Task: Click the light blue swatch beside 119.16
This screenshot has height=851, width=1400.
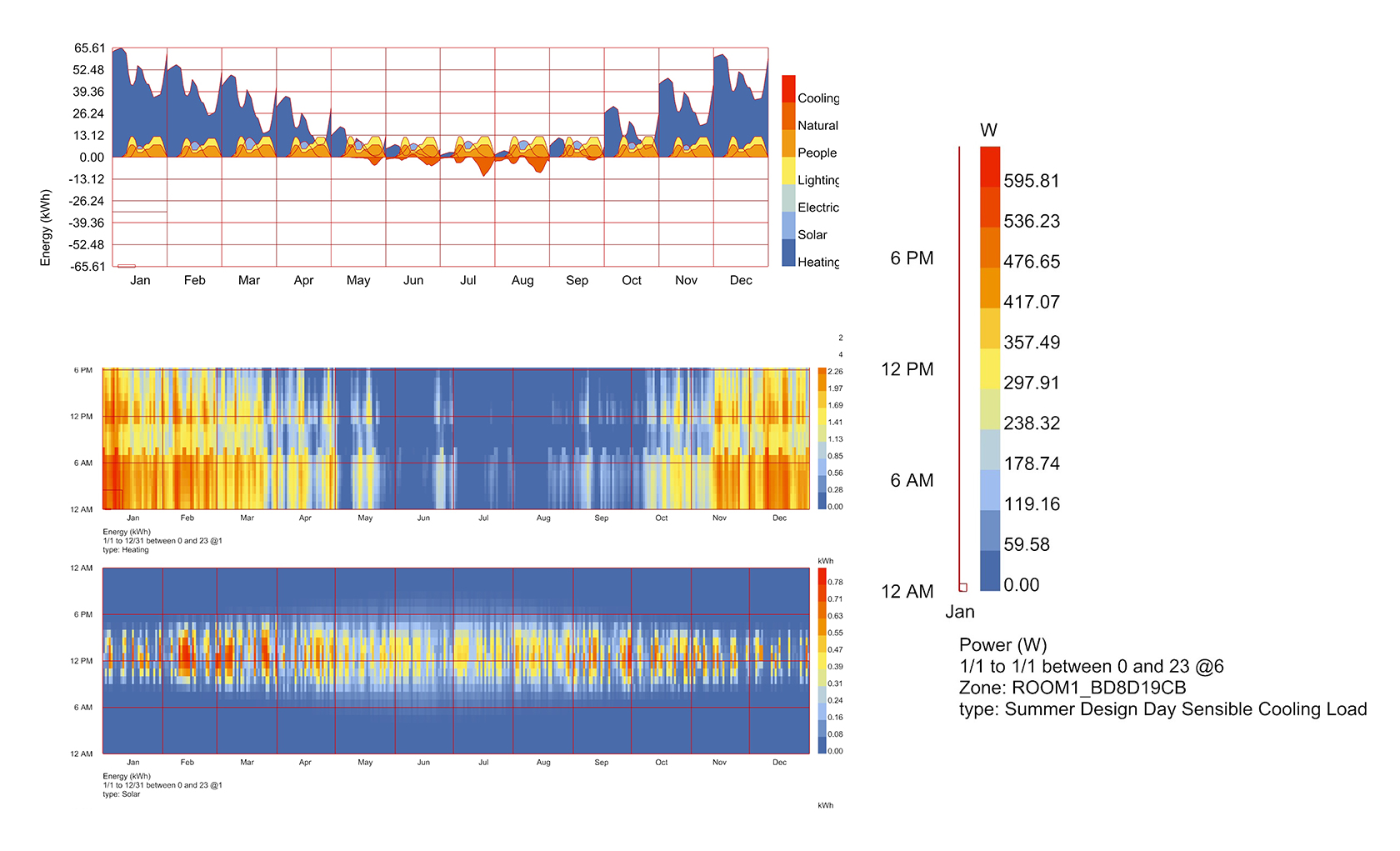Action: point(990,490)
